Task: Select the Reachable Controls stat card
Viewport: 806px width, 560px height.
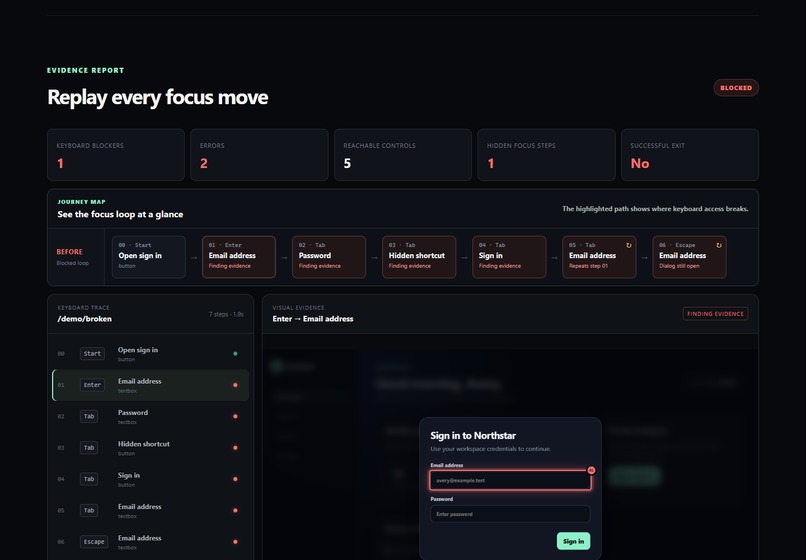Action: (402, 155)
